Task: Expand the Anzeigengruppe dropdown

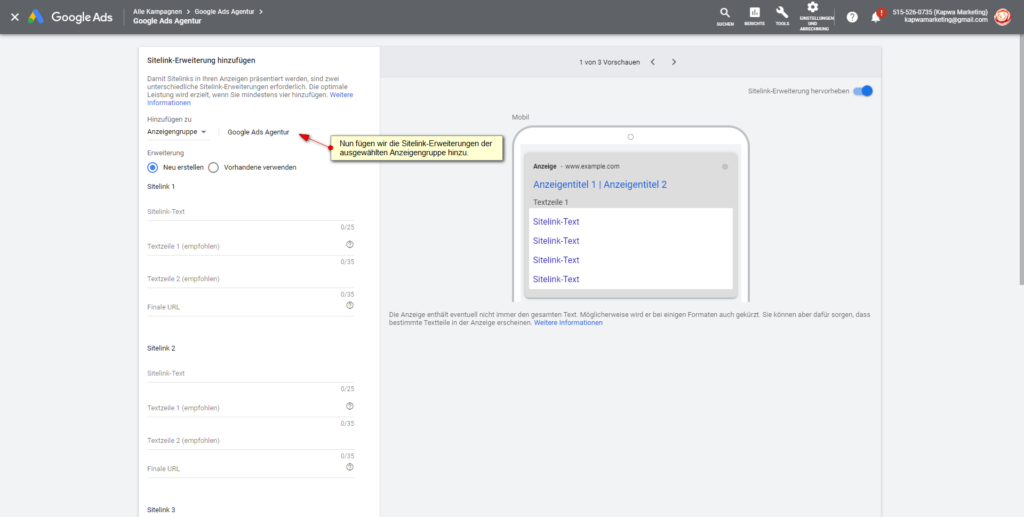Action: click(177, 131)
